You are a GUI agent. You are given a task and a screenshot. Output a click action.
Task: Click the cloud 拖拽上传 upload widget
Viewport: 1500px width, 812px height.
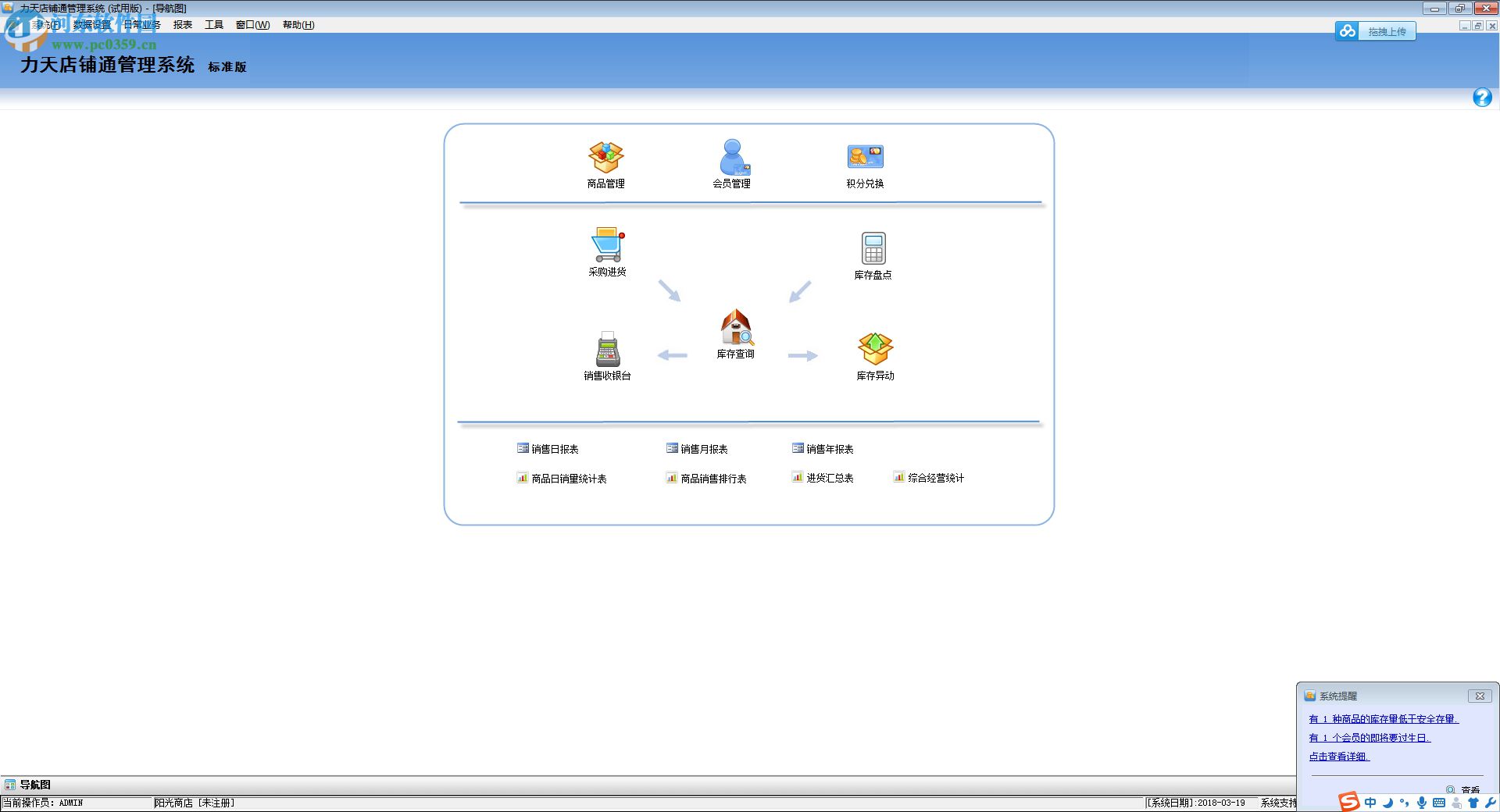pyautogui.click(x=1375, y=31)
